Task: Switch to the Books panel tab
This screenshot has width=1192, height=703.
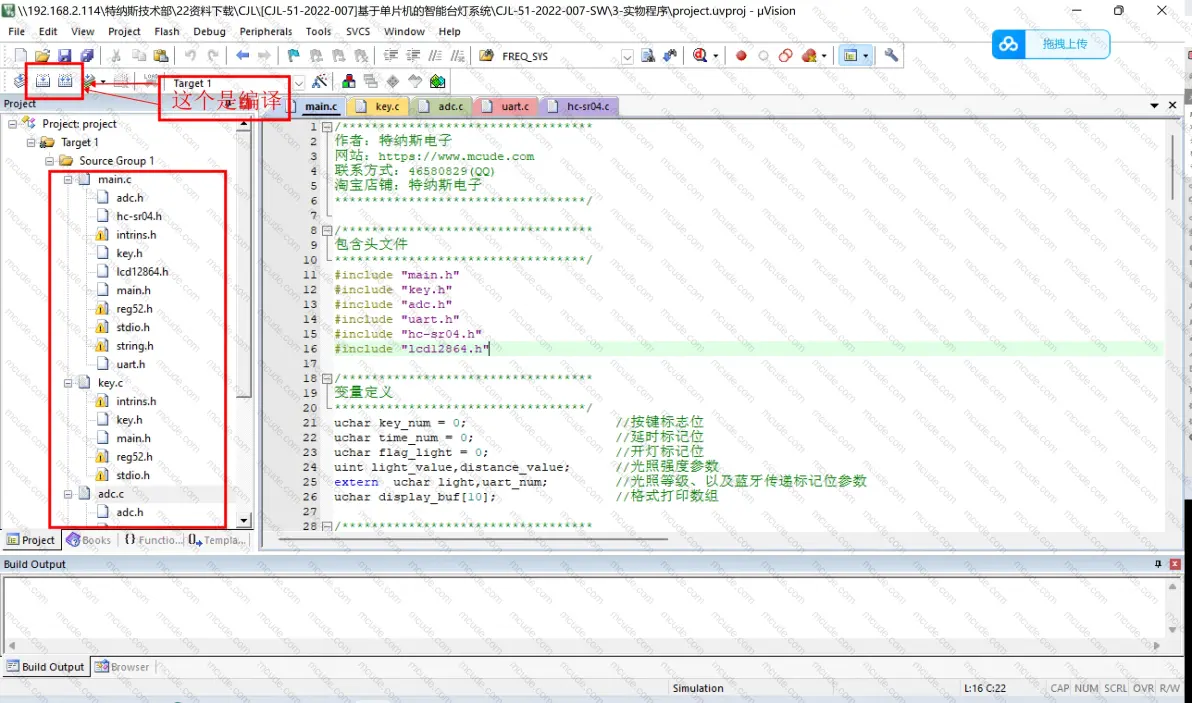Action: (x=89, y=540)
